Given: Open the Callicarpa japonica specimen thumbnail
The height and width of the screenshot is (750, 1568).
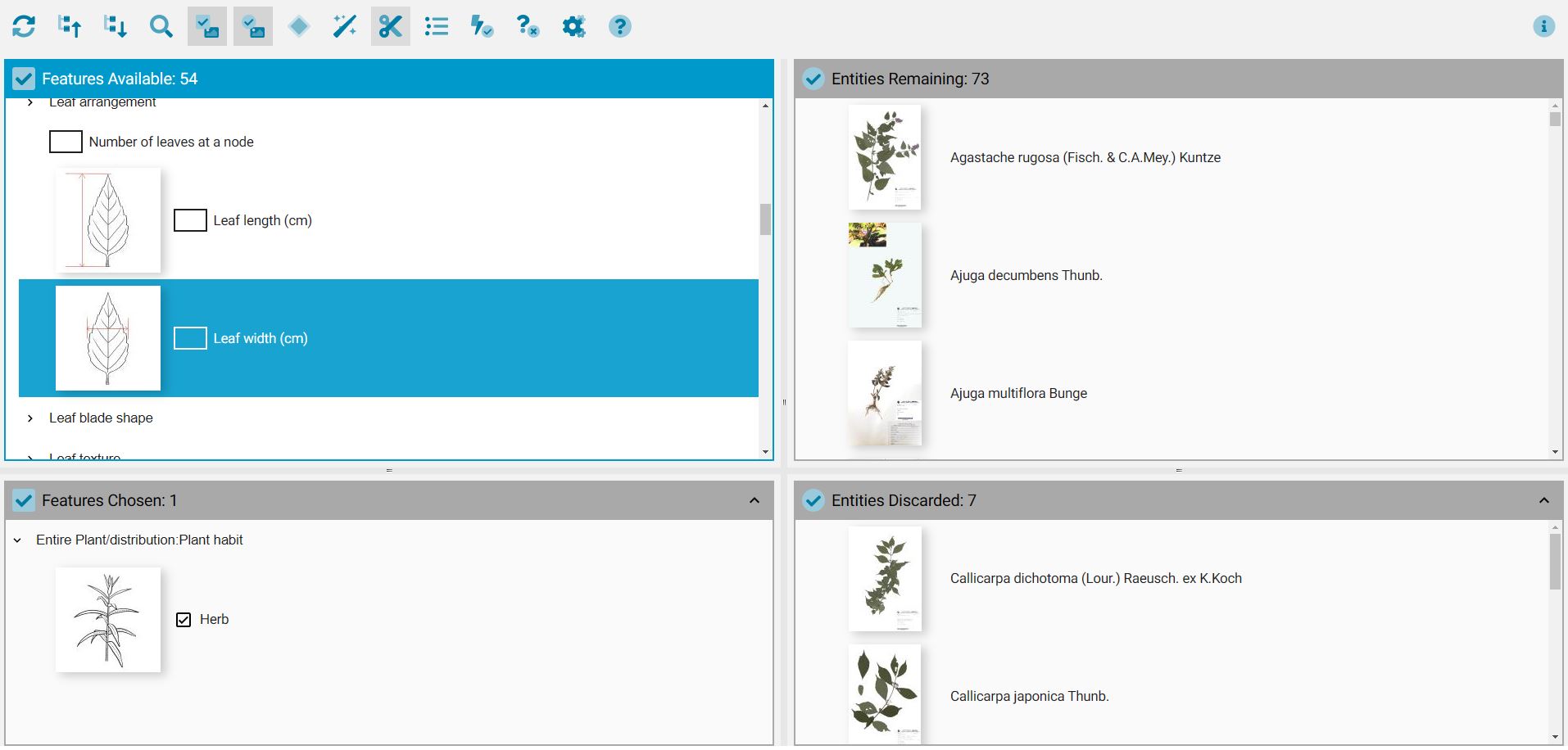Looking at the screenshot, I should [x=885, y=694].
